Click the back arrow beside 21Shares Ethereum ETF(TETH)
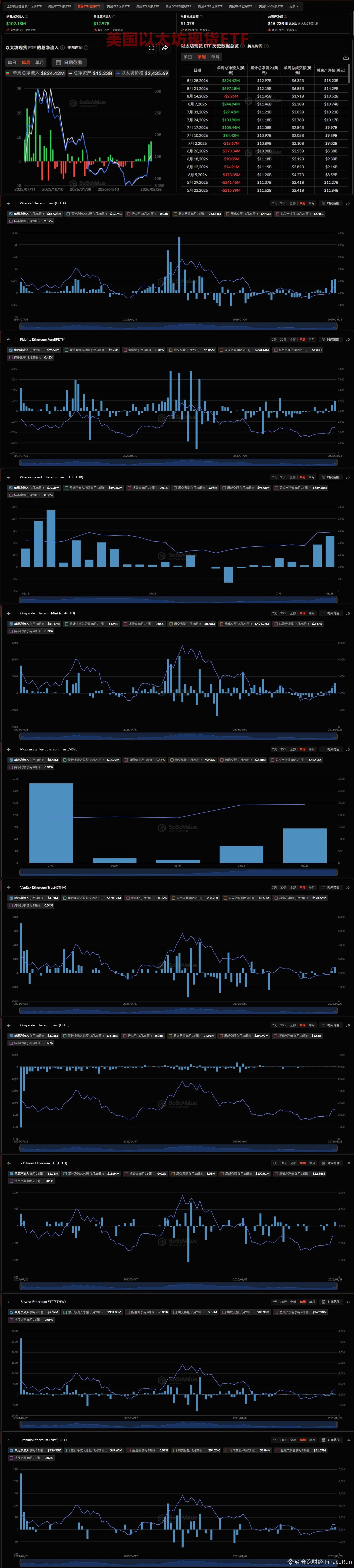Image resolution: width=354 pixels, height=1568 pixels. click(9, 1163)
